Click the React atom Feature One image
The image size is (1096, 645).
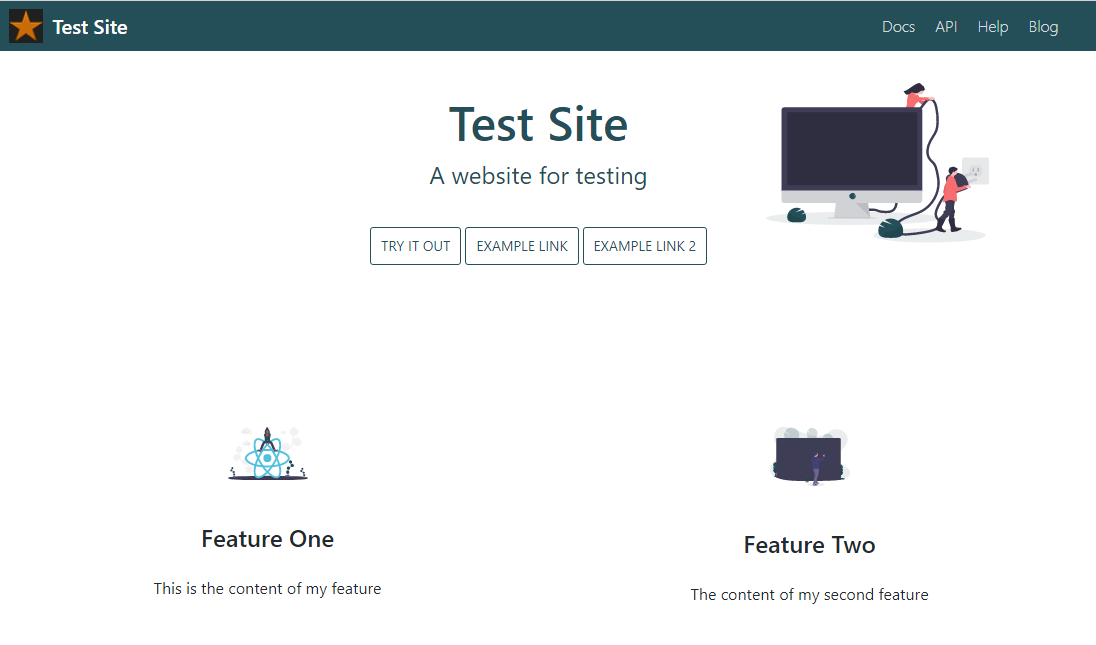pos(268,454)
